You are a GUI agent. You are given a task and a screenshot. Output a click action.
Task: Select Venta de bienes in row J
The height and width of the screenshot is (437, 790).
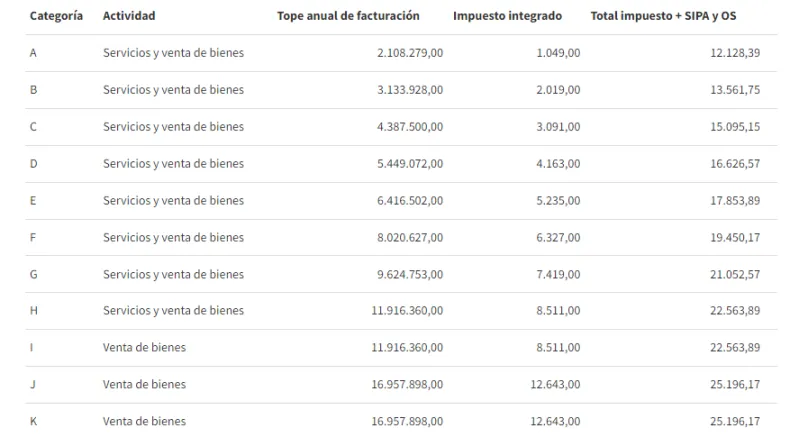click(x=144, y=385)
